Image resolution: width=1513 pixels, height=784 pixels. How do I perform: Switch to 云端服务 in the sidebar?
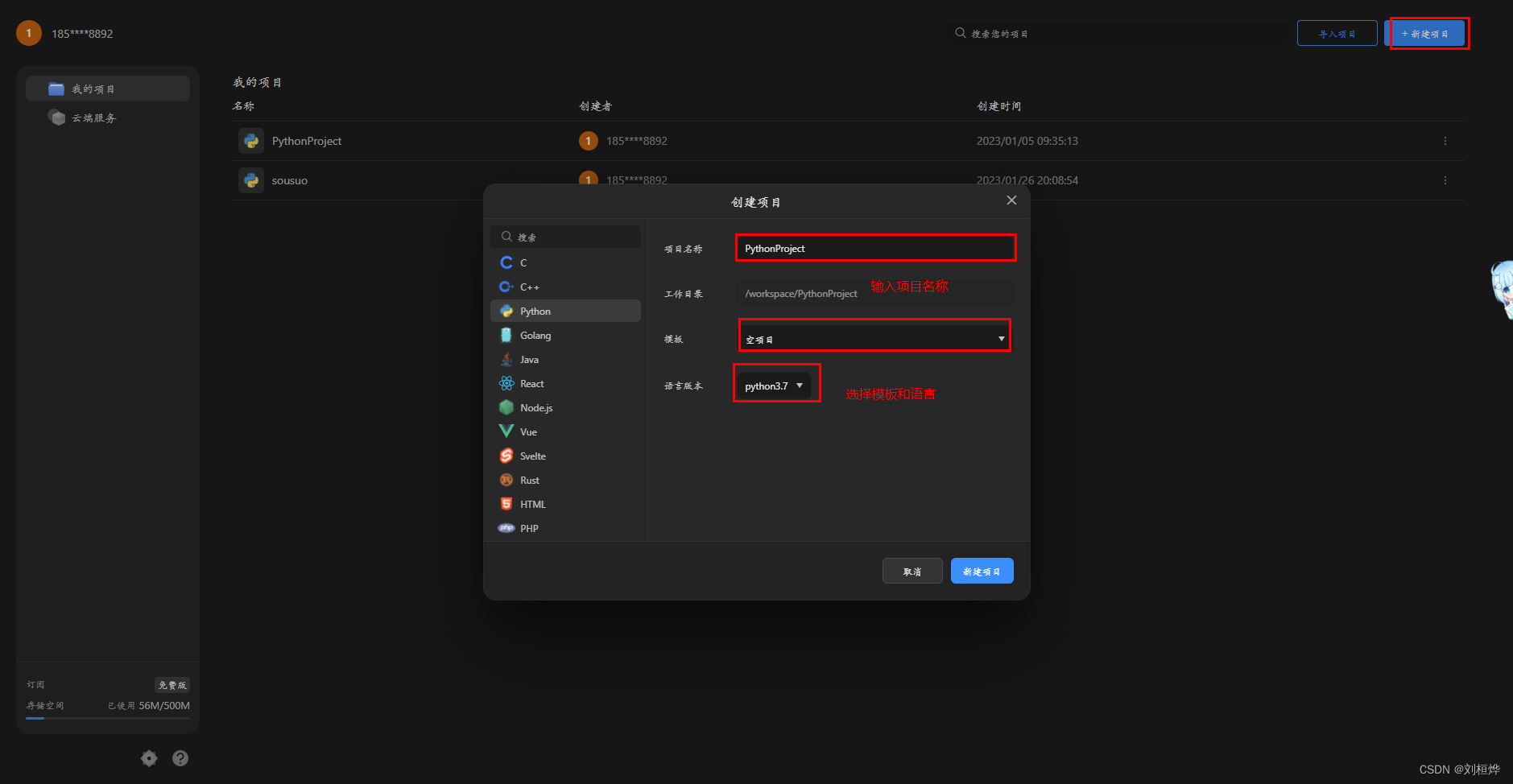[x=93, y=117]
